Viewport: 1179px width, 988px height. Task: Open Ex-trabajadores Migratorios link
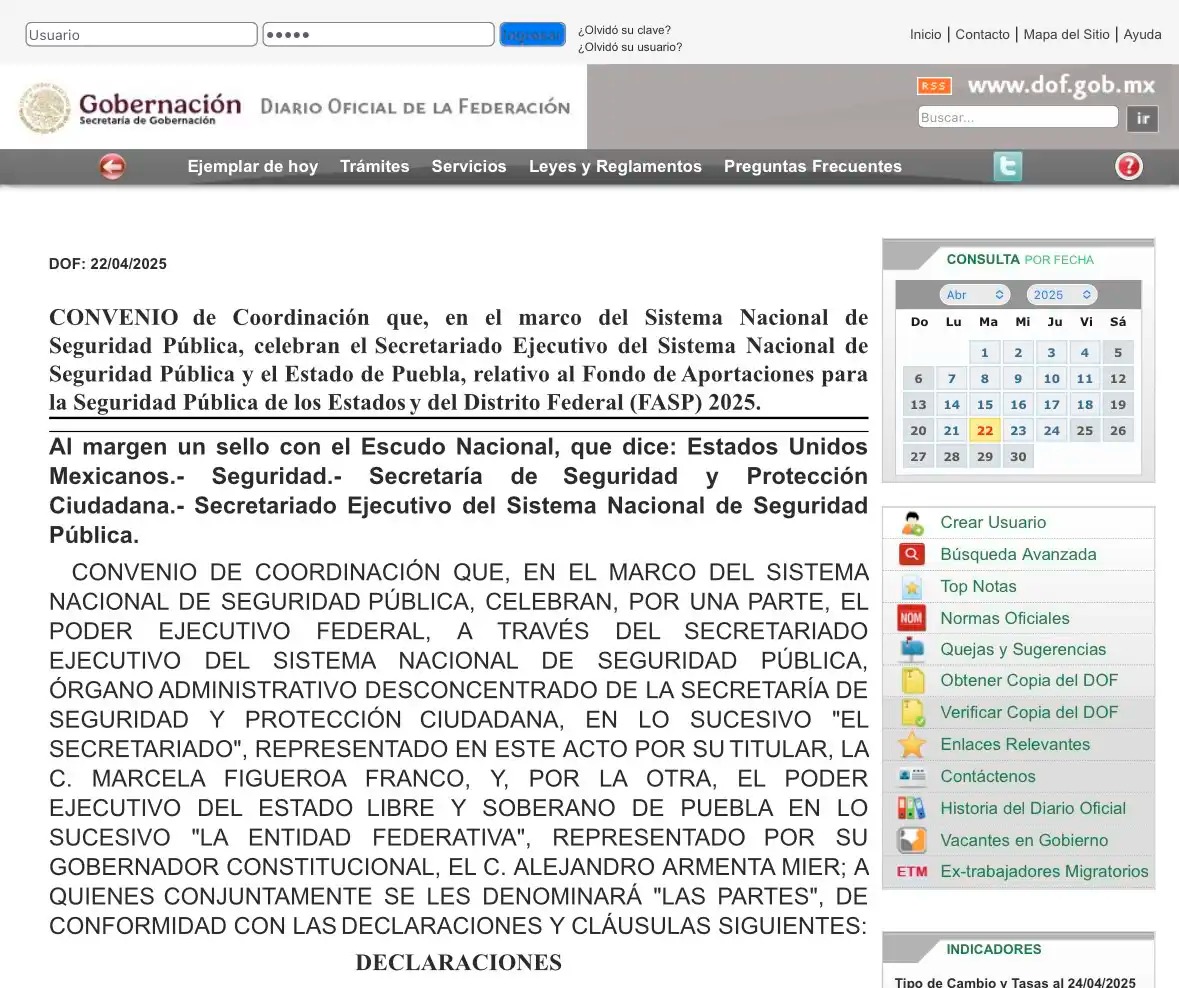1044,871
